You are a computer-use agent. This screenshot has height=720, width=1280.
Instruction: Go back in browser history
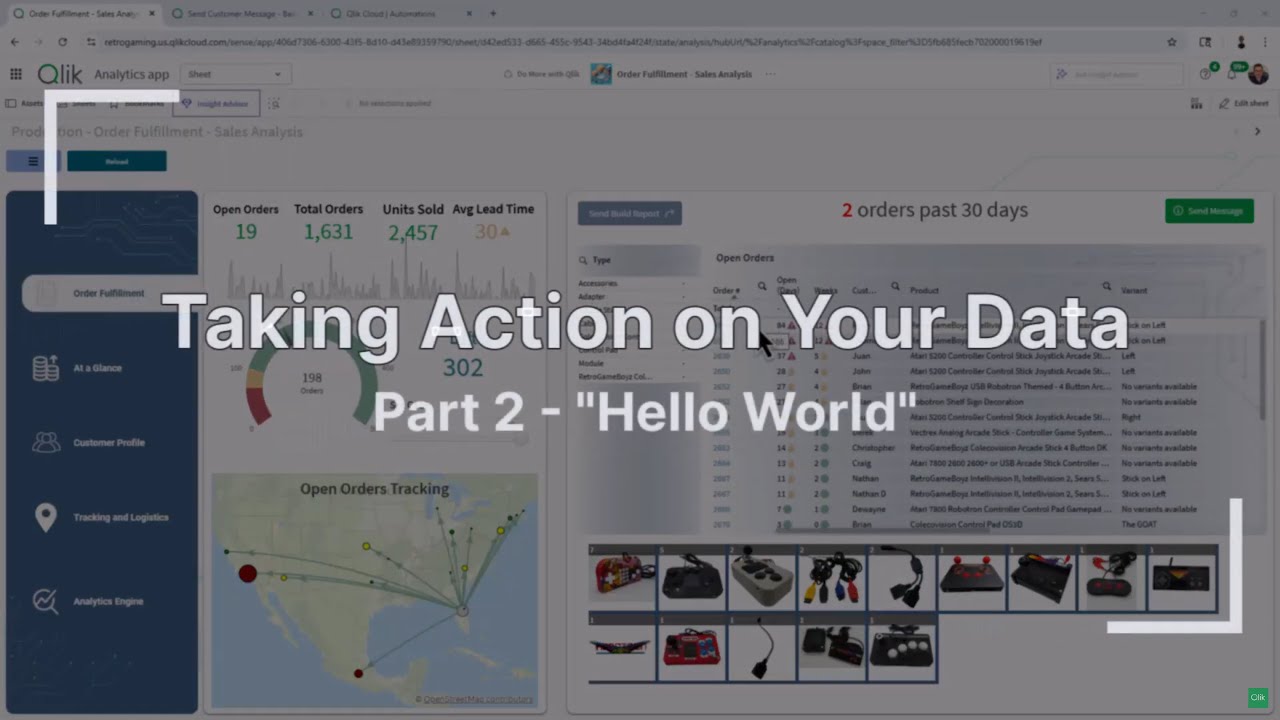14,42
